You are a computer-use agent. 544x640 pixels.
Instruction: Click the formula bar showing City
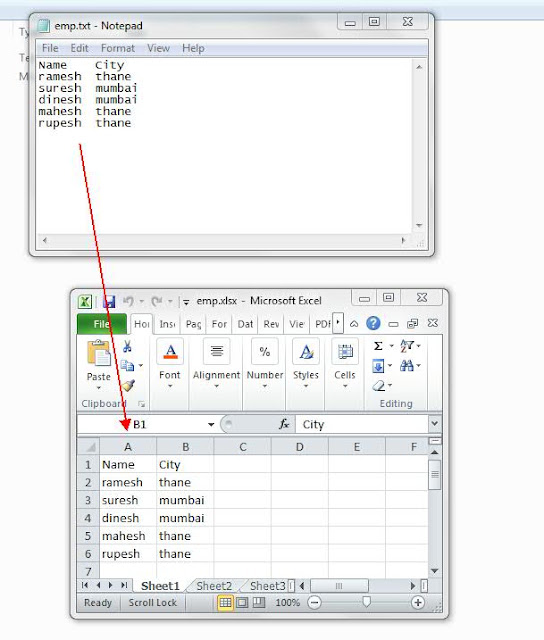pos(362,424)
